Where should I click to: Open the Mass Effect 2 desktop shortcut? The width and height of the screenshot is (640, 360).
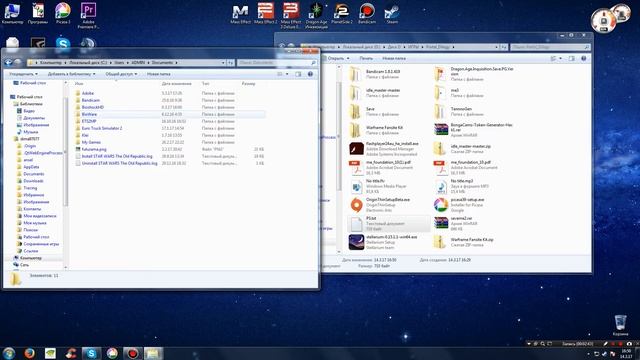tap(266, 14)
